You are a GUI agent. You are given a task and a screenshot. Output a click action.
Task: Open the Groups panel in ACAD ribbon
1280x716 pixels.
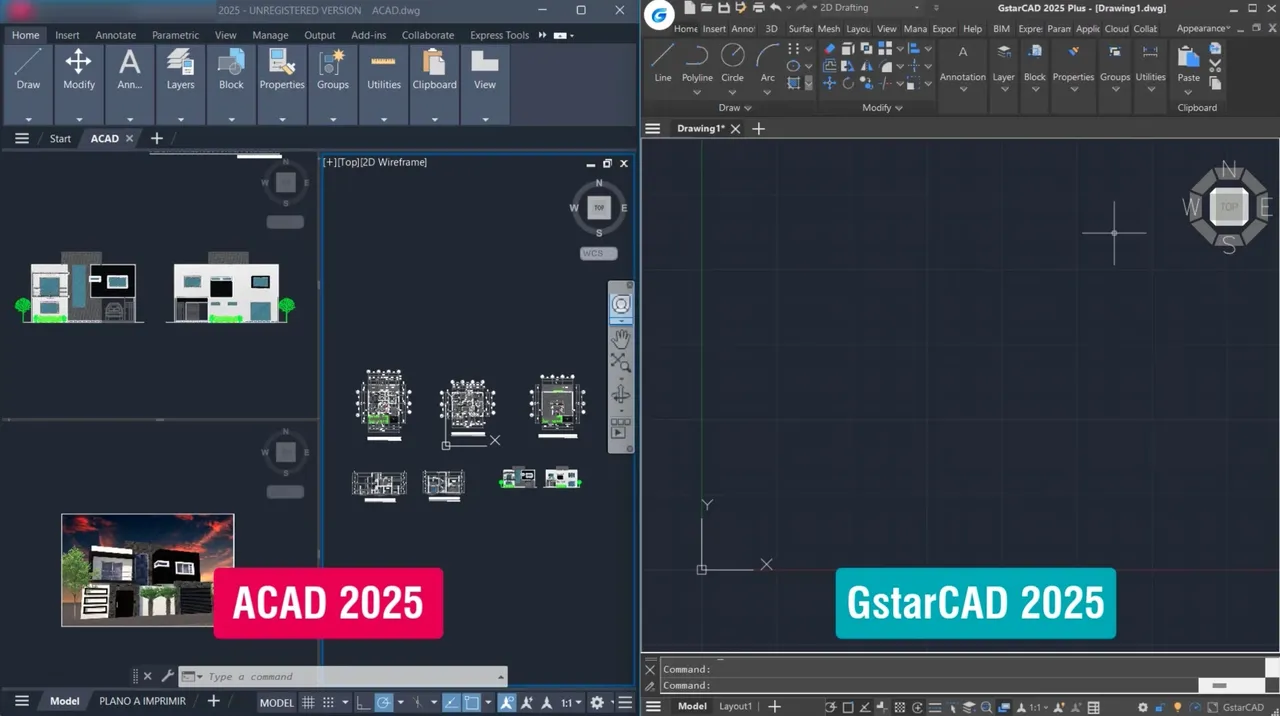point(333,84)
